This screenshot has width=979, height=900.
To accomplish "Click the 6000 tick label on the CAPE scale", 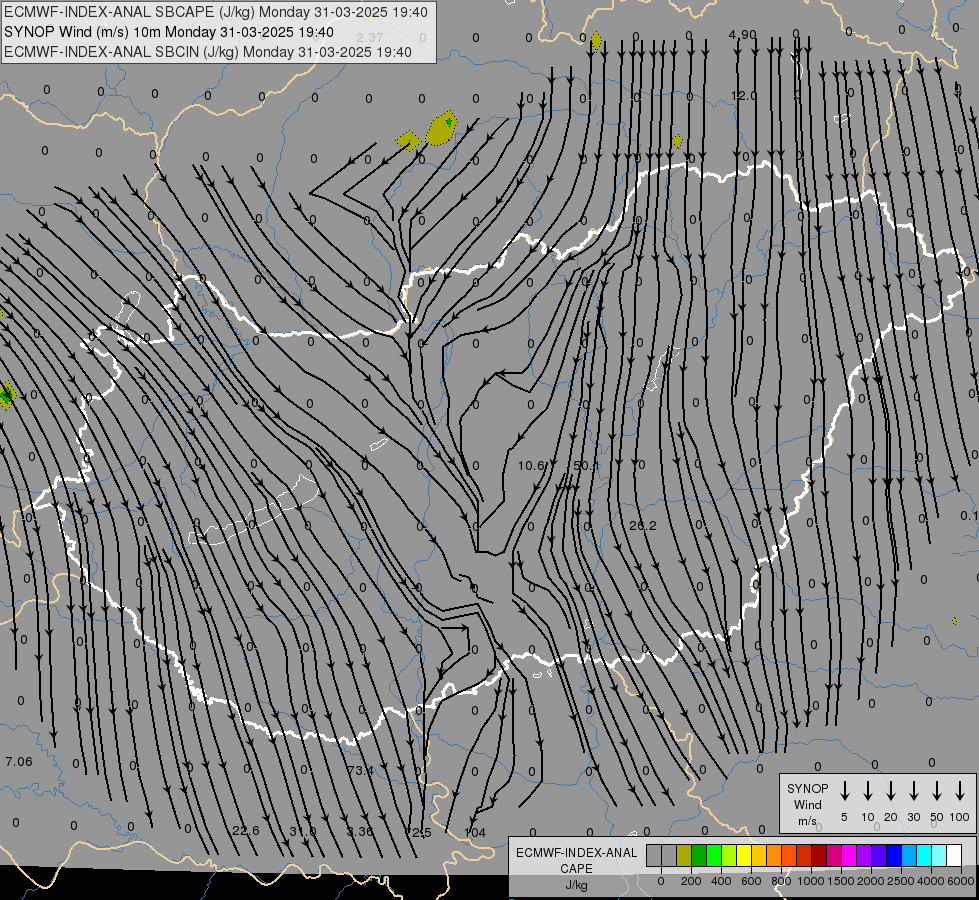I will pyautogui.click(x=962, y=881).
